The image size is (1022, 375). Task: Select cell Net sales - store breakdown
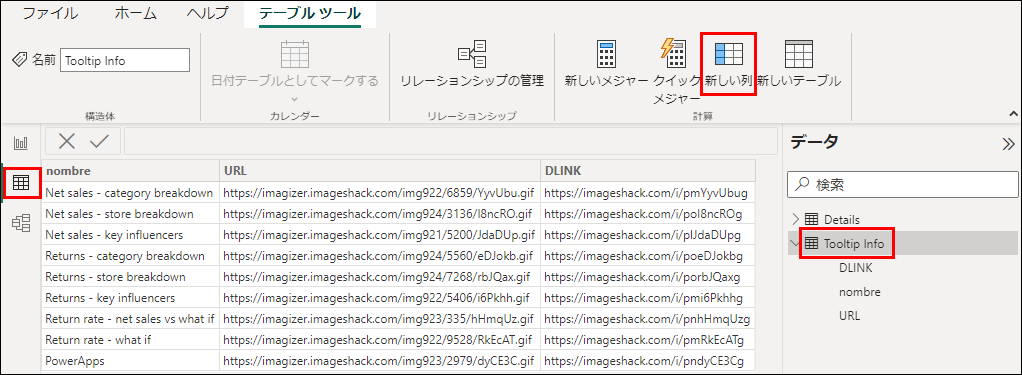(x=130, y=213)
